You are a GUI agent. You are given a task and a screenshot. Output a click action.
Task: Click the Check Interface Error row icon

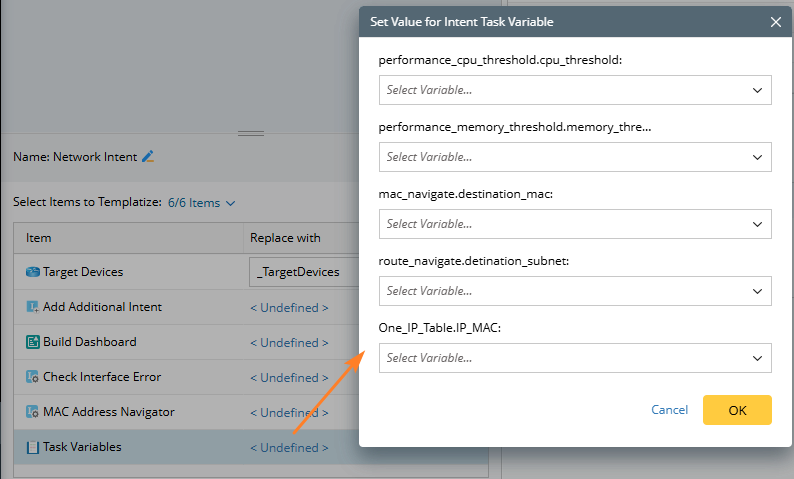pos(32,377)
